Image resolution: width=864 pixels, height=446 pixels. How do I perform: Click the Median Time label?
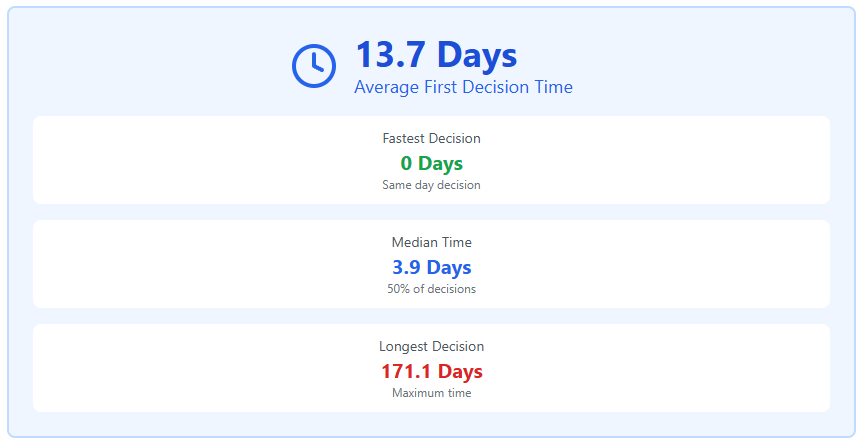[x=431, y=243]
